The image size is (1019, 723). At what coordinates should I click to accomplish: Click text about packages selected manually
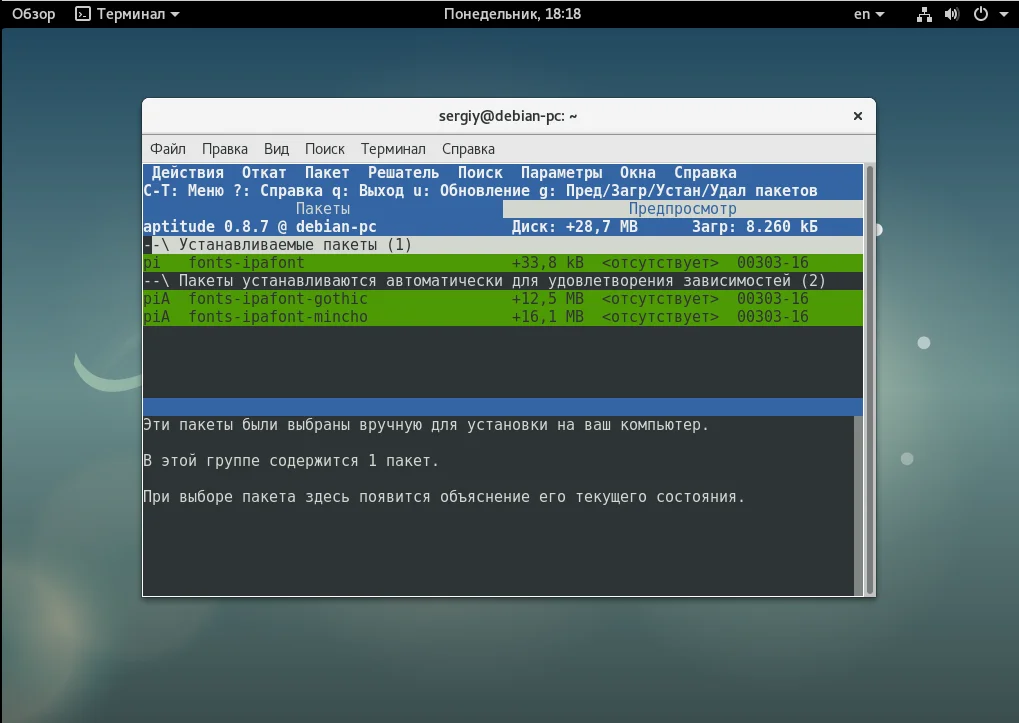[426, 425]
